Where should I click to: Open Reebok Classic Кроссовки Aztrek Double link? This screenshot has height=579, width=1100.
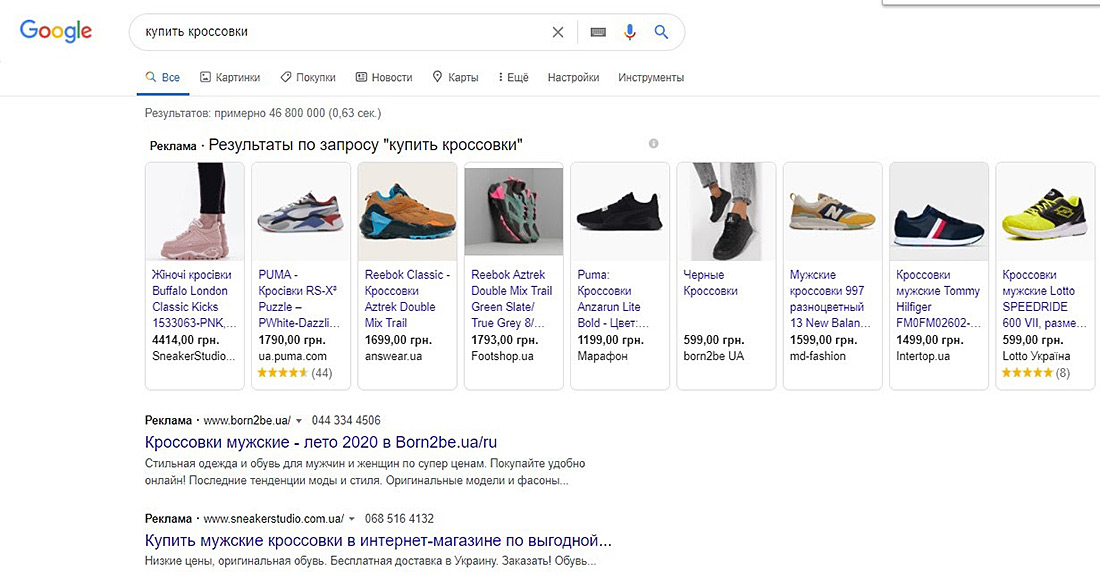coord(407,299)
